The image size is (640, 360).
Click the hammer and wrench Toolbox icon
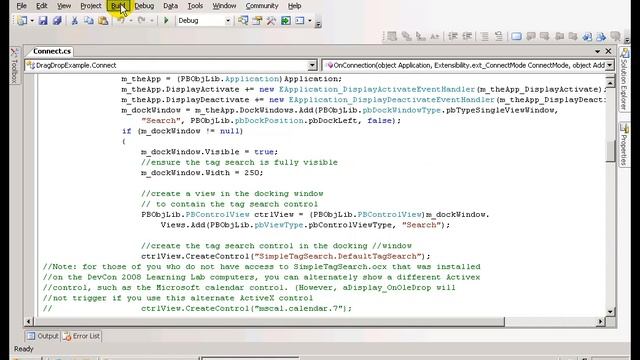pos(271,20)
